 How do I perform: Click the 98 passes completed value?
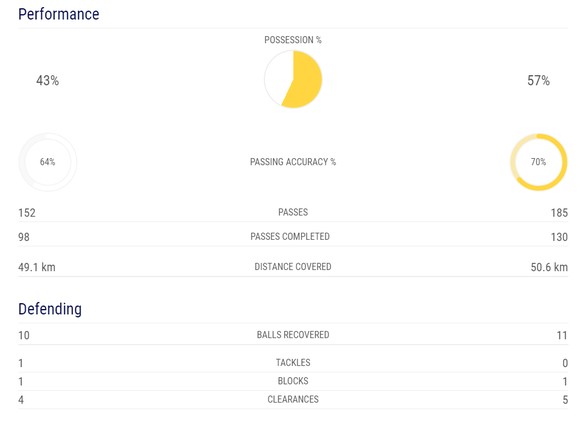24,237
